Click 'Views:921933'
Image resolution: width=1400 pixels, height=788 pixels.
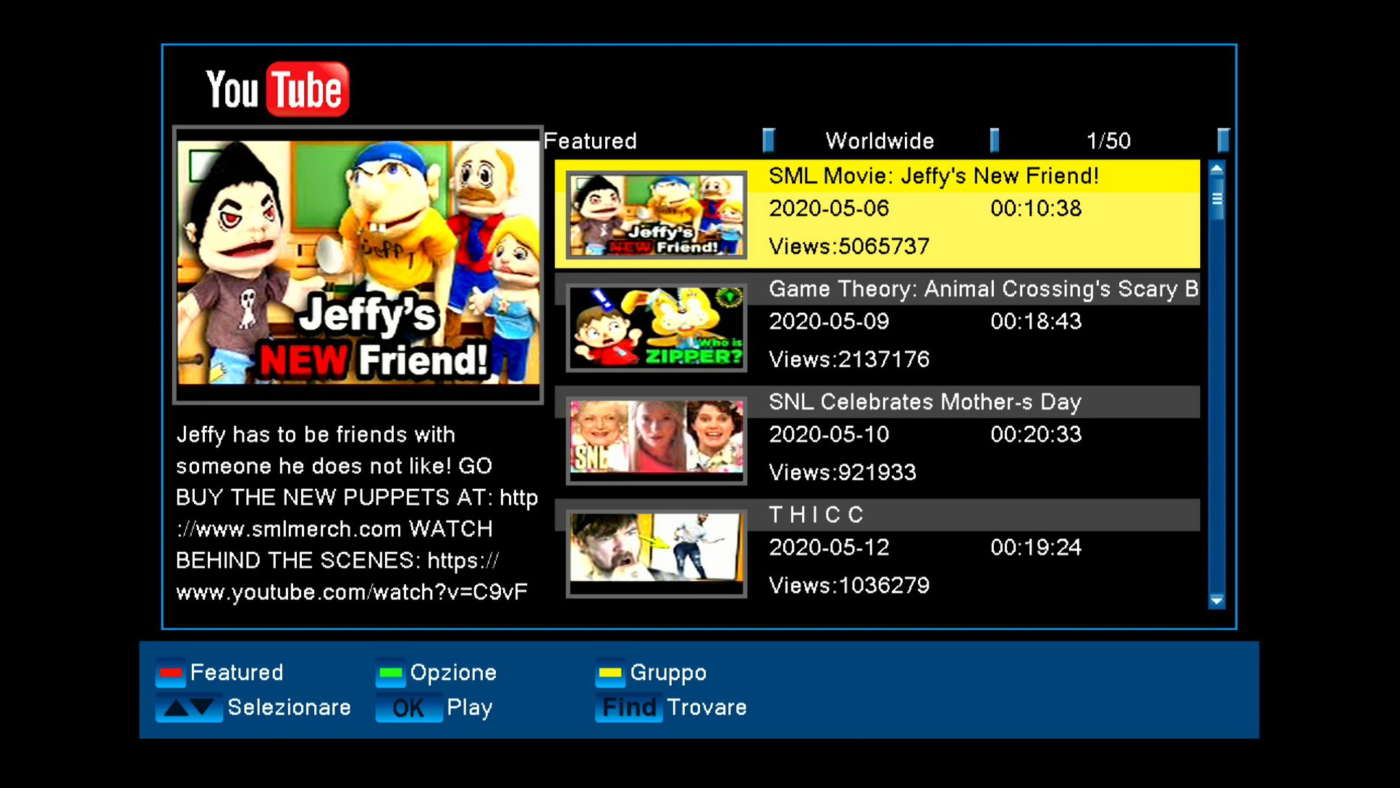(842, 472)
